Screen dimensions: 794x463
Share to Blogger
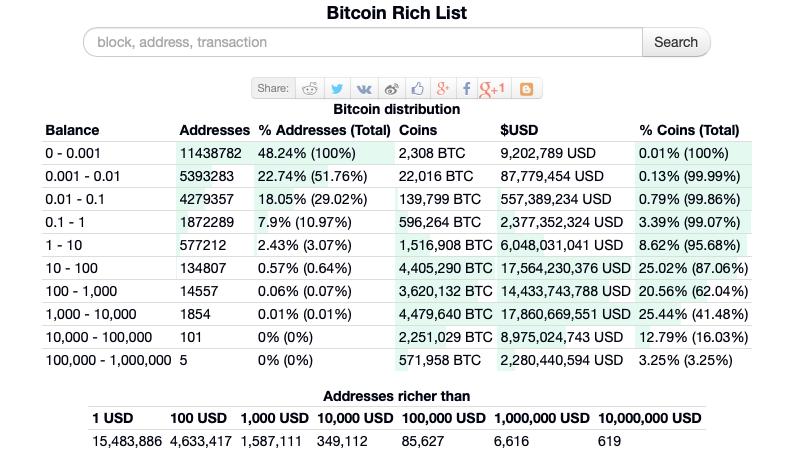526,88
